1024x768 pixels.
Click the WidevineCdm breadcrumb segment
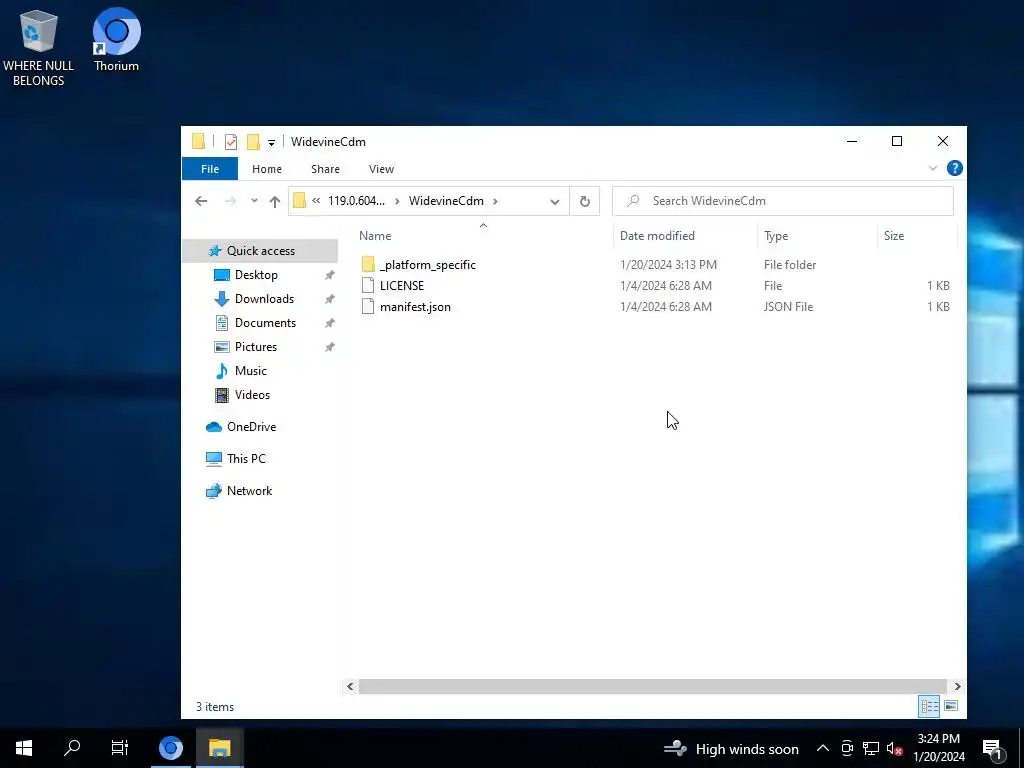(x=446, y=200)
